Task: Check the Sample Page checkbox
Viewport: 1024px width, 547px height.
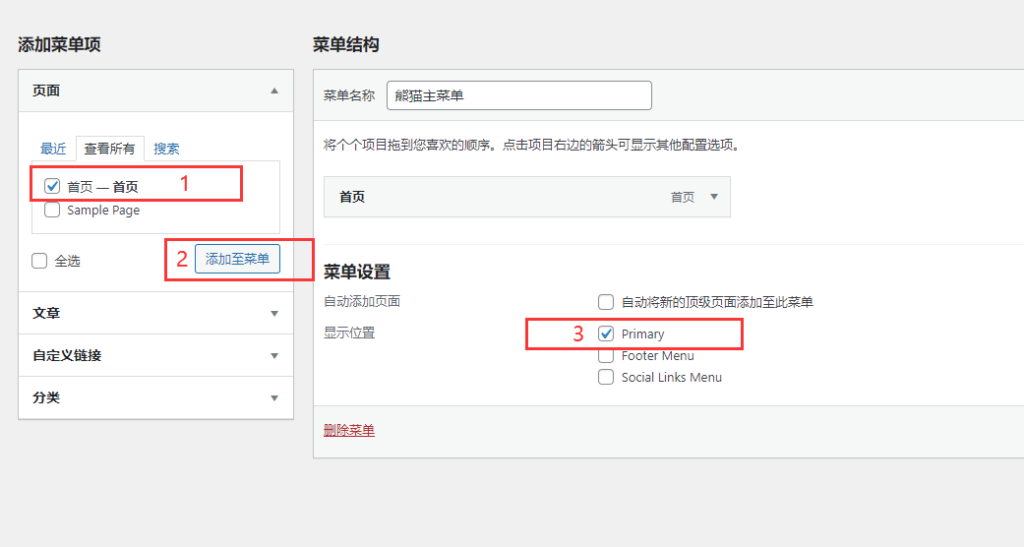Action: pos(52,210)
